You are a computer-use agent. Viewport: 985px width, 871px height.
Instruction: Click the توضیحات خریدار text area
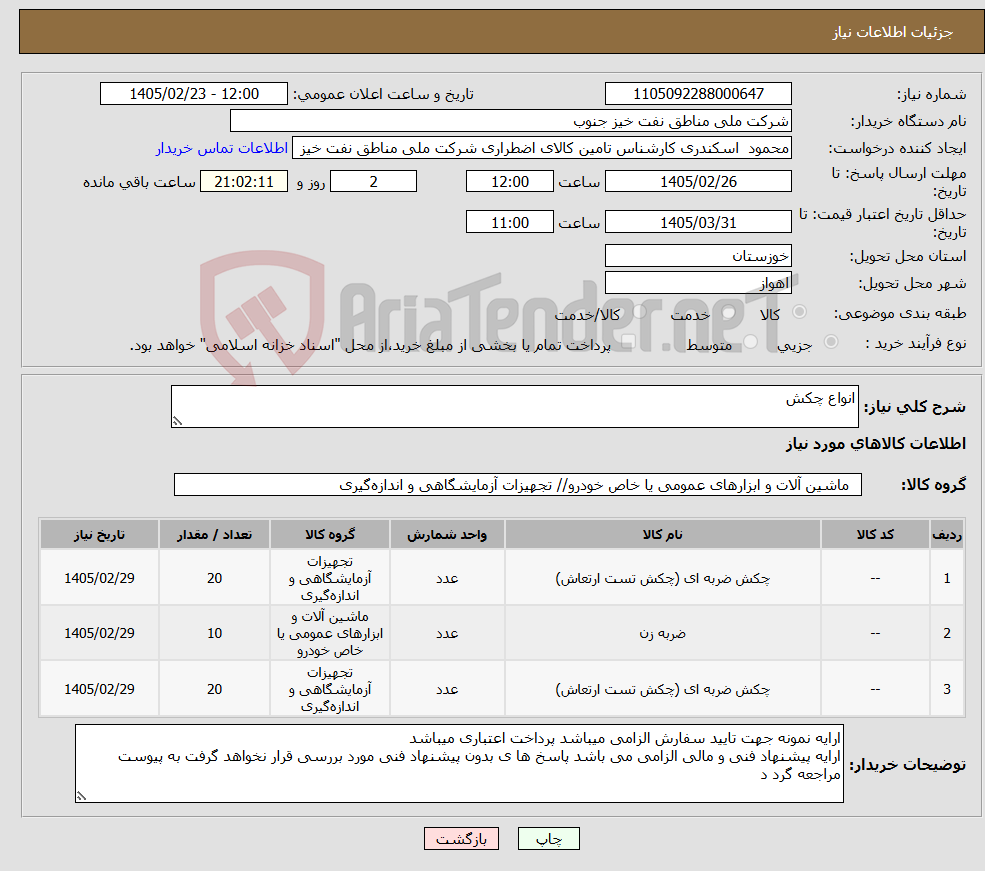coord(459,763)
